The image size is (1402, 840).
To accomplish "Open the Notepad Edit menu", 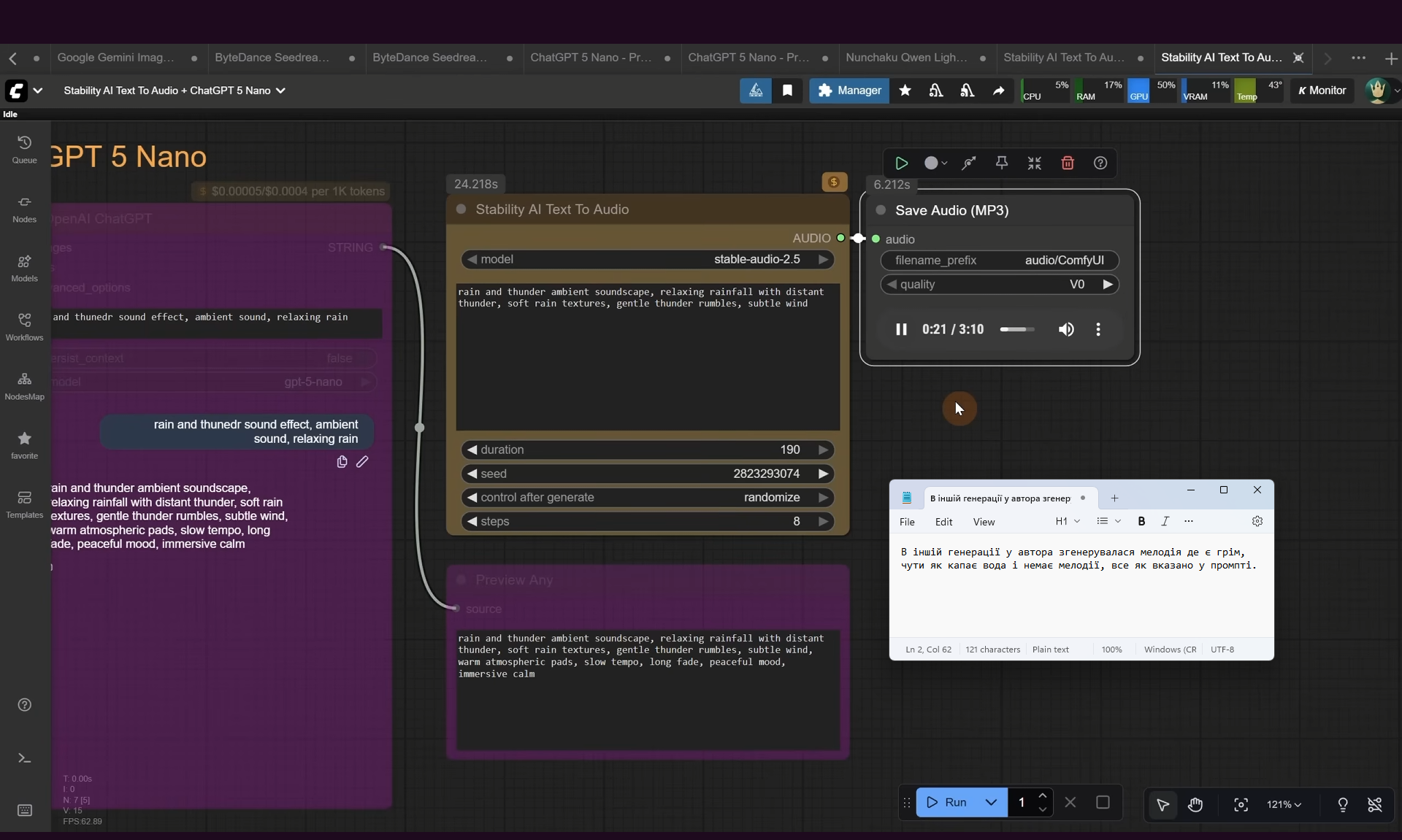I will point(943,522).
